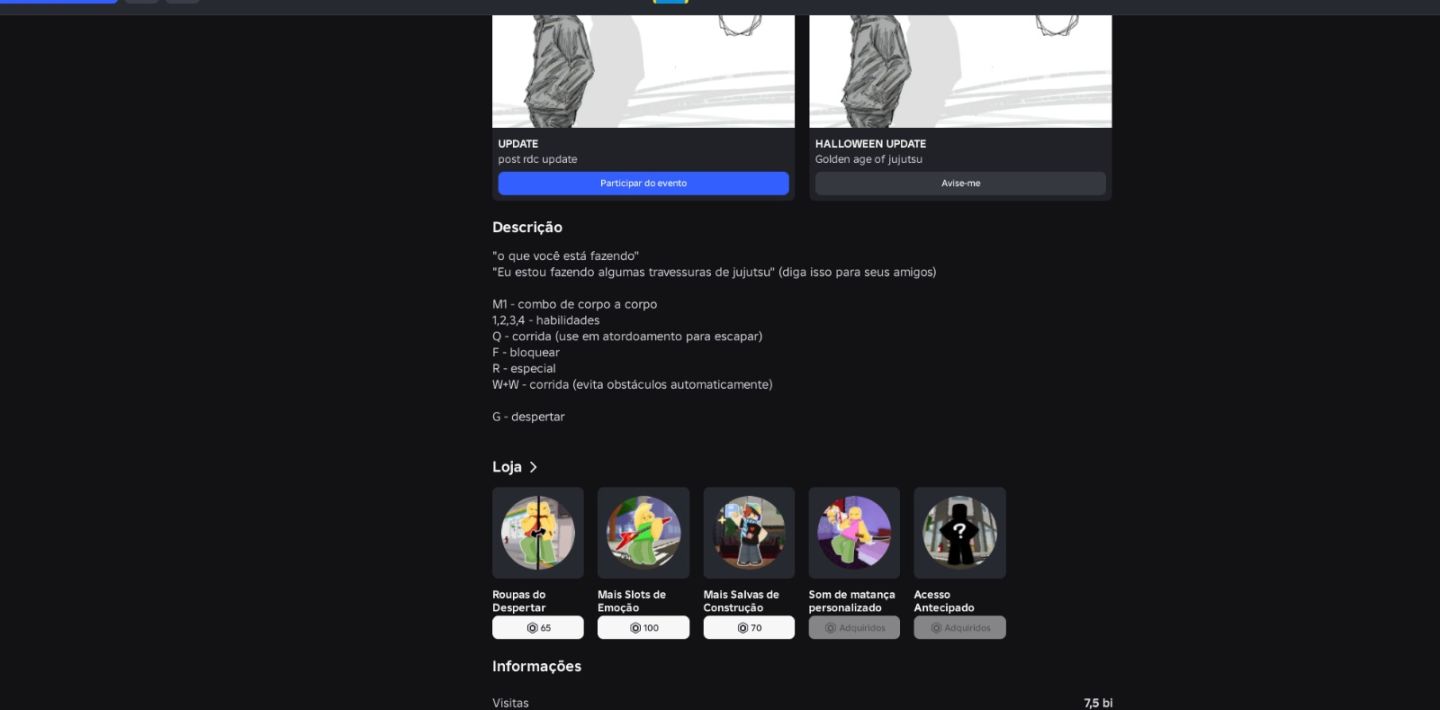Open the Loja store heading link

(507, 467)
